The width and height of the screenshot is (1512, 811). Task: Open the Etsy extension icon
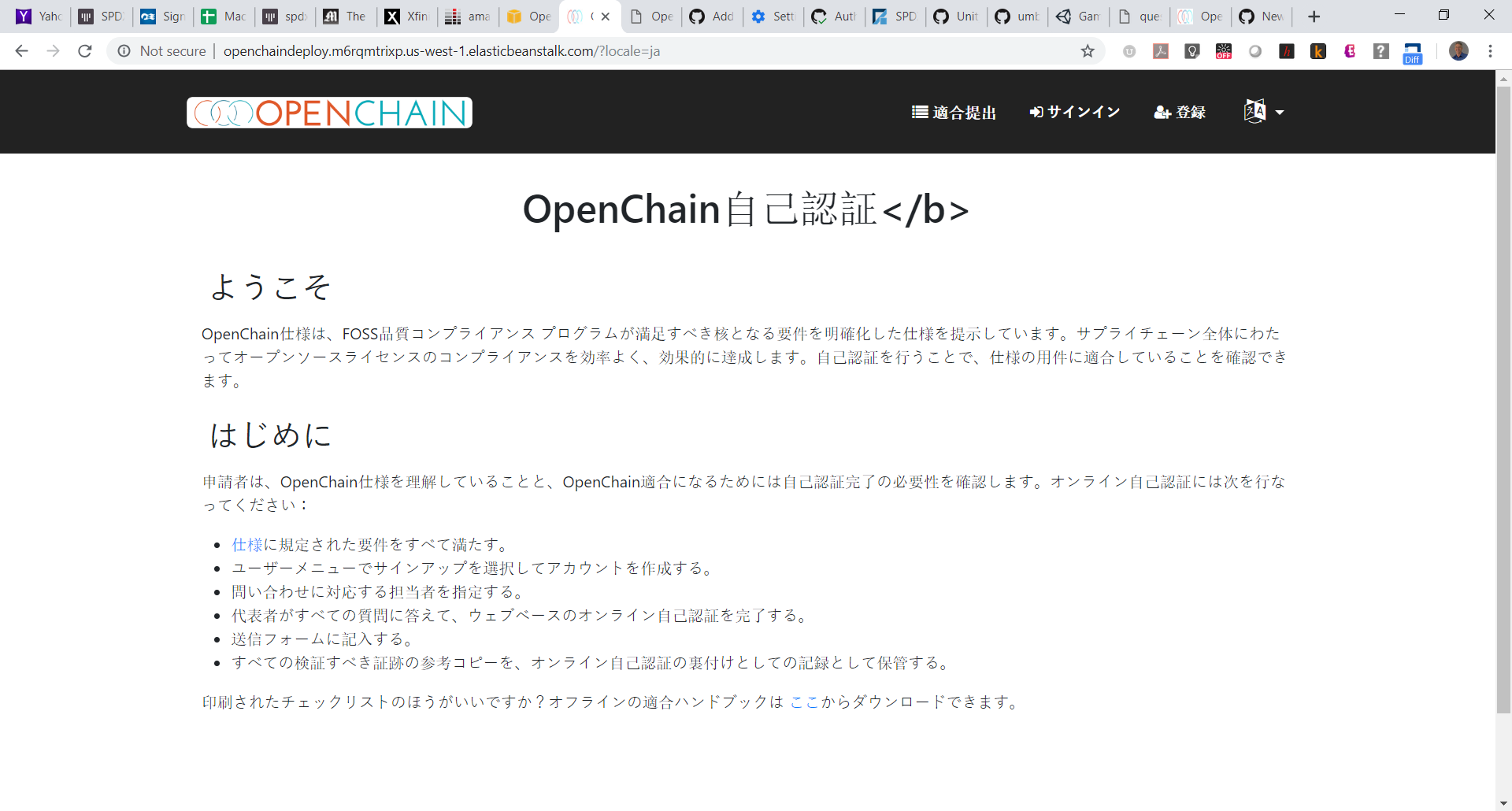[1350, 51]
